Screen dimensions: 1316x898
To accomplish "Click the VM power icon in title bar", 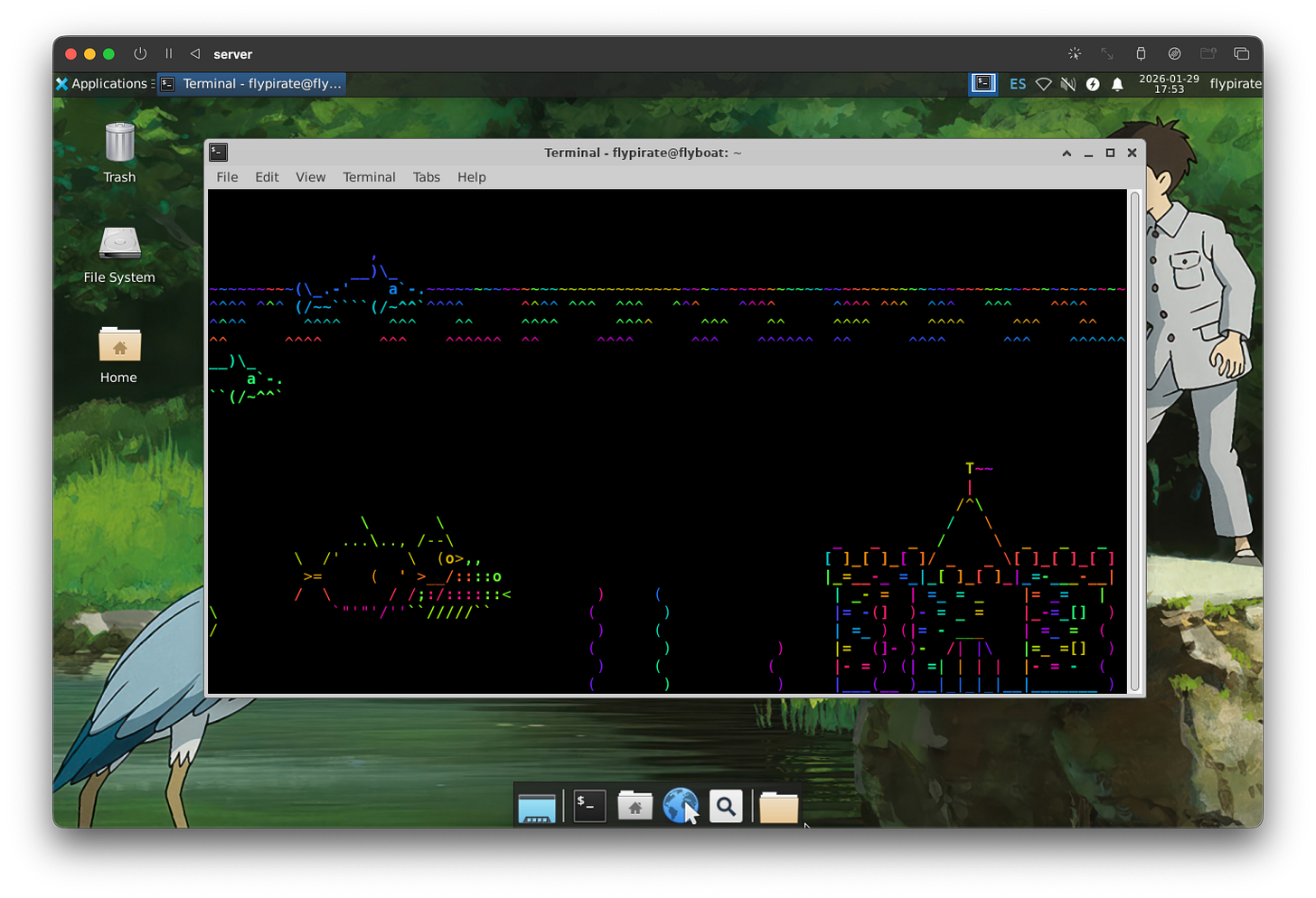I will tap(140, 54).
